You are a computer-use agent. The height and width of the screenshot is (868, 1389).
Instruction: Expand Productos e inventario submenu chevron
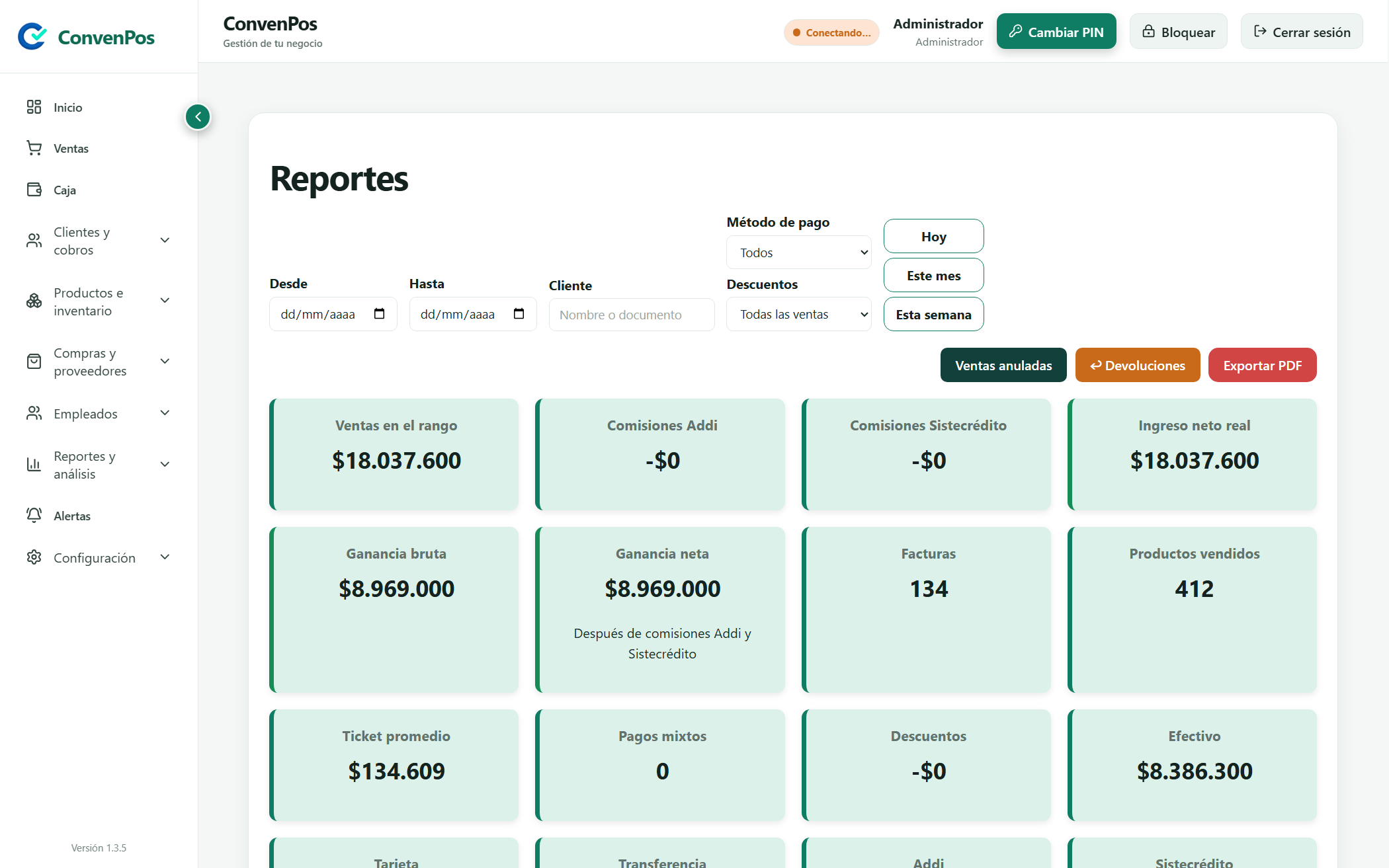165,300
